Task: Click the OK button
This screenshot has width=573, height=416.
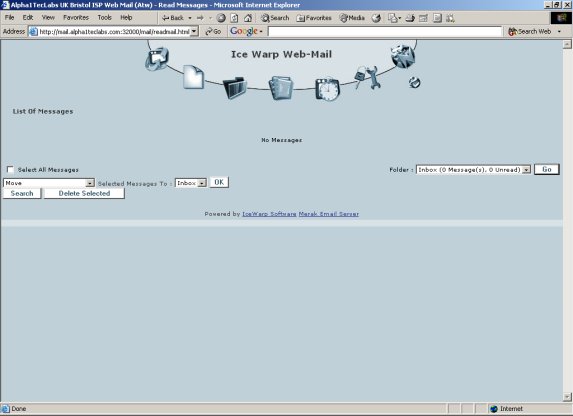Action: (219, 182)
